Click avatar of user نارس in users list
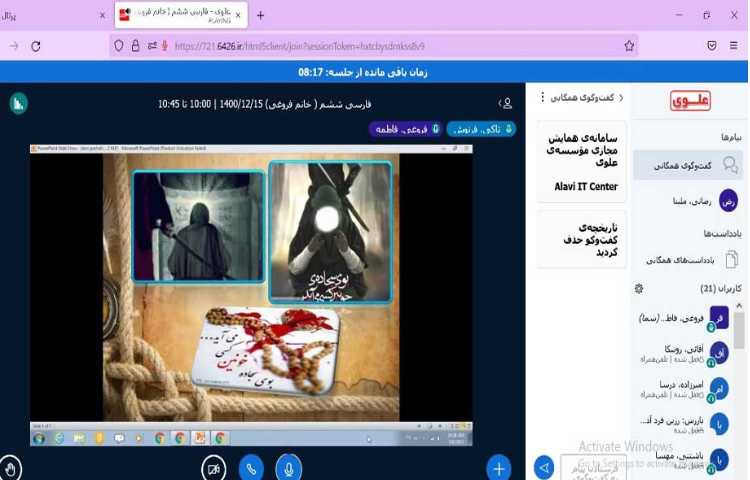 point(719,425)
